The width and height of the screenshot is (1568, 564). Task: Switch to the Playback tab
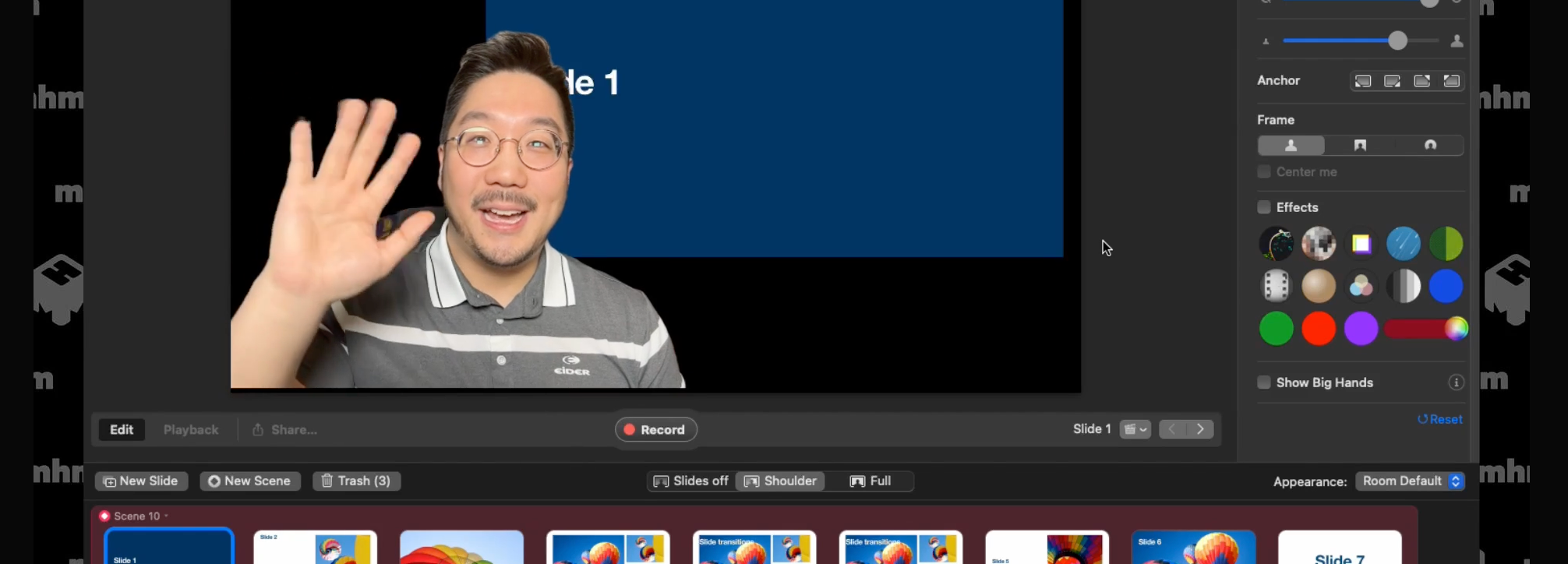coord(191,430)
